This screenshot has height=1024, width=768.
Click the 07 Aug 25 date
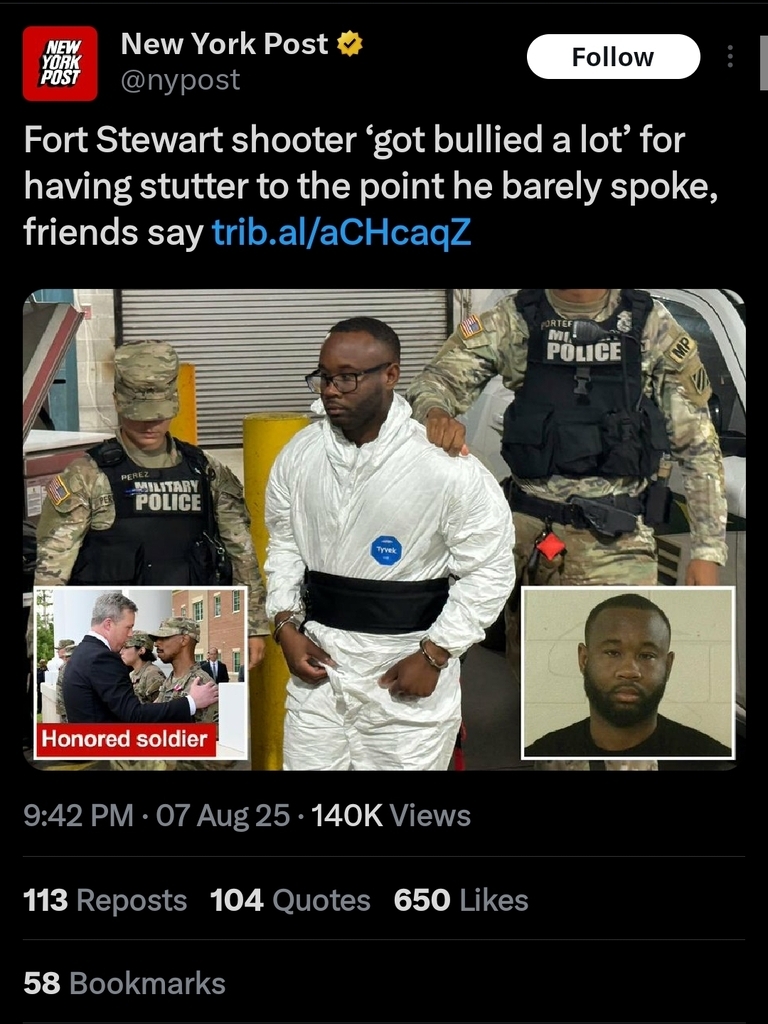pos(223,815)
